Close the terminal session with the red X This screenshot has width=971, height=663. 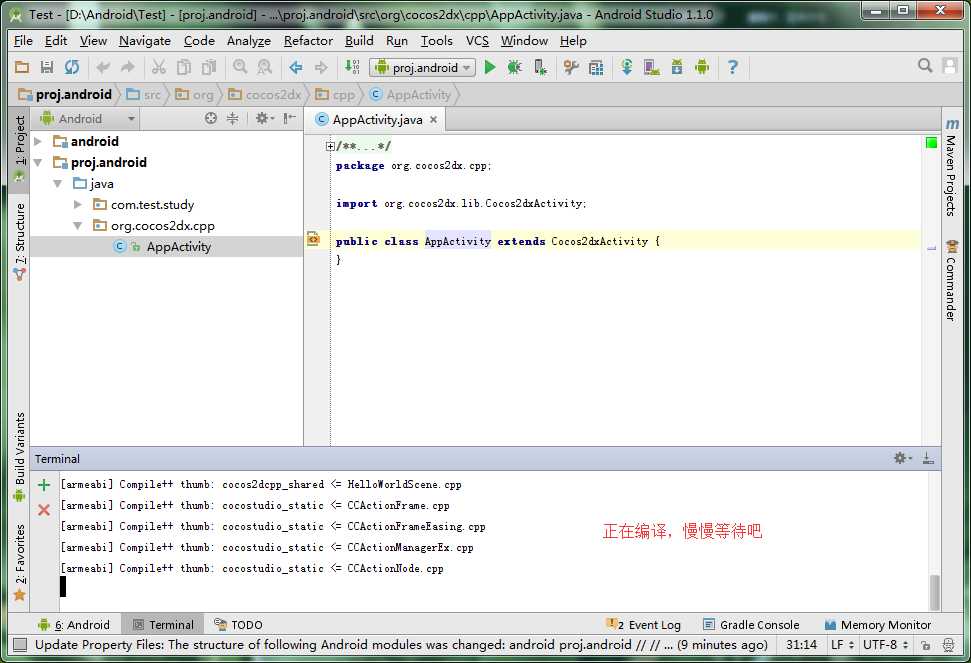pyautogui.click(x=43, y=510)
